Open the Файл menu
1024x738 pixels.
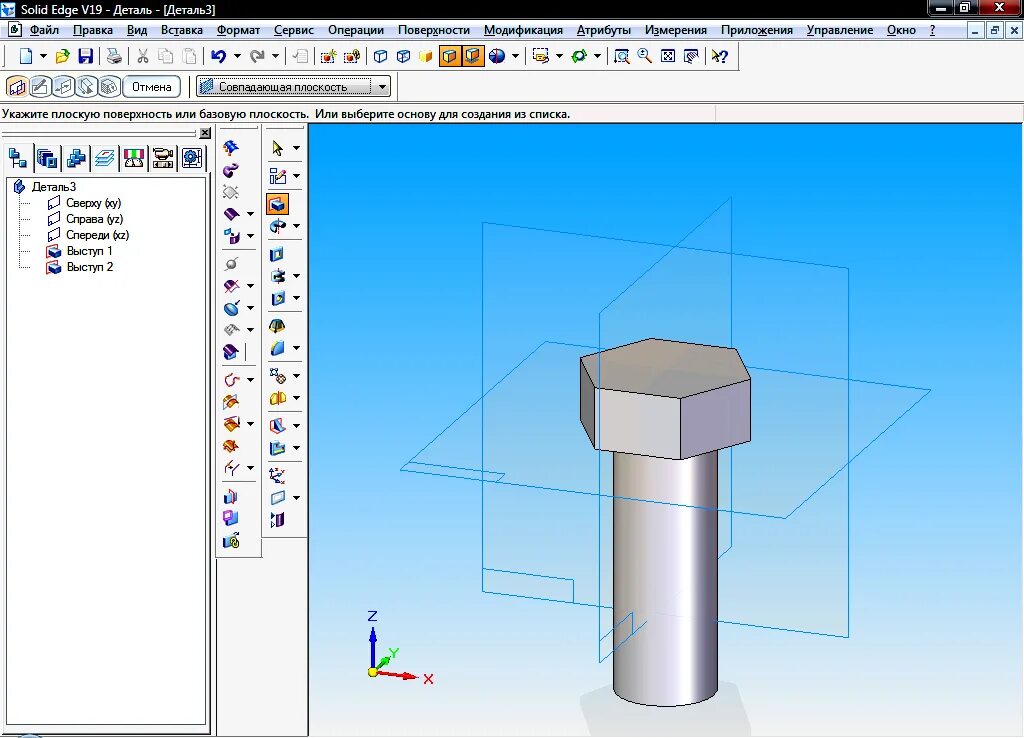point(44,30)
